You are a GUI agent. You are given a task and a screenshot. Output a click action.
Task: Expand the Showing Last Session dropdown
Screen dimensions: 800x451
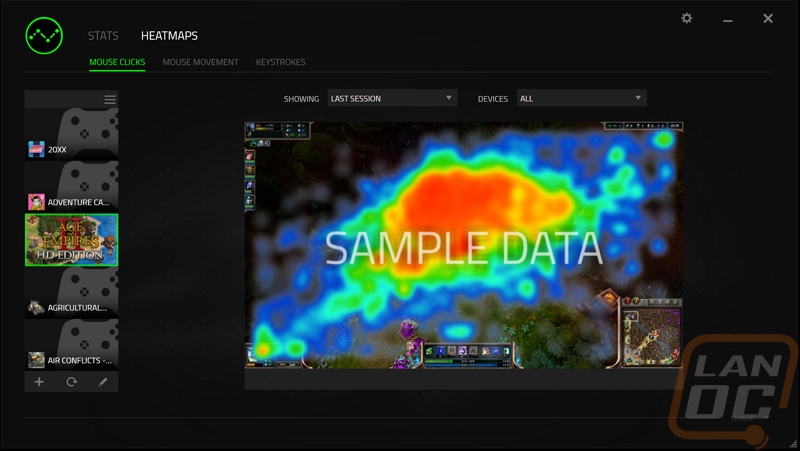(x=391, y=98)
